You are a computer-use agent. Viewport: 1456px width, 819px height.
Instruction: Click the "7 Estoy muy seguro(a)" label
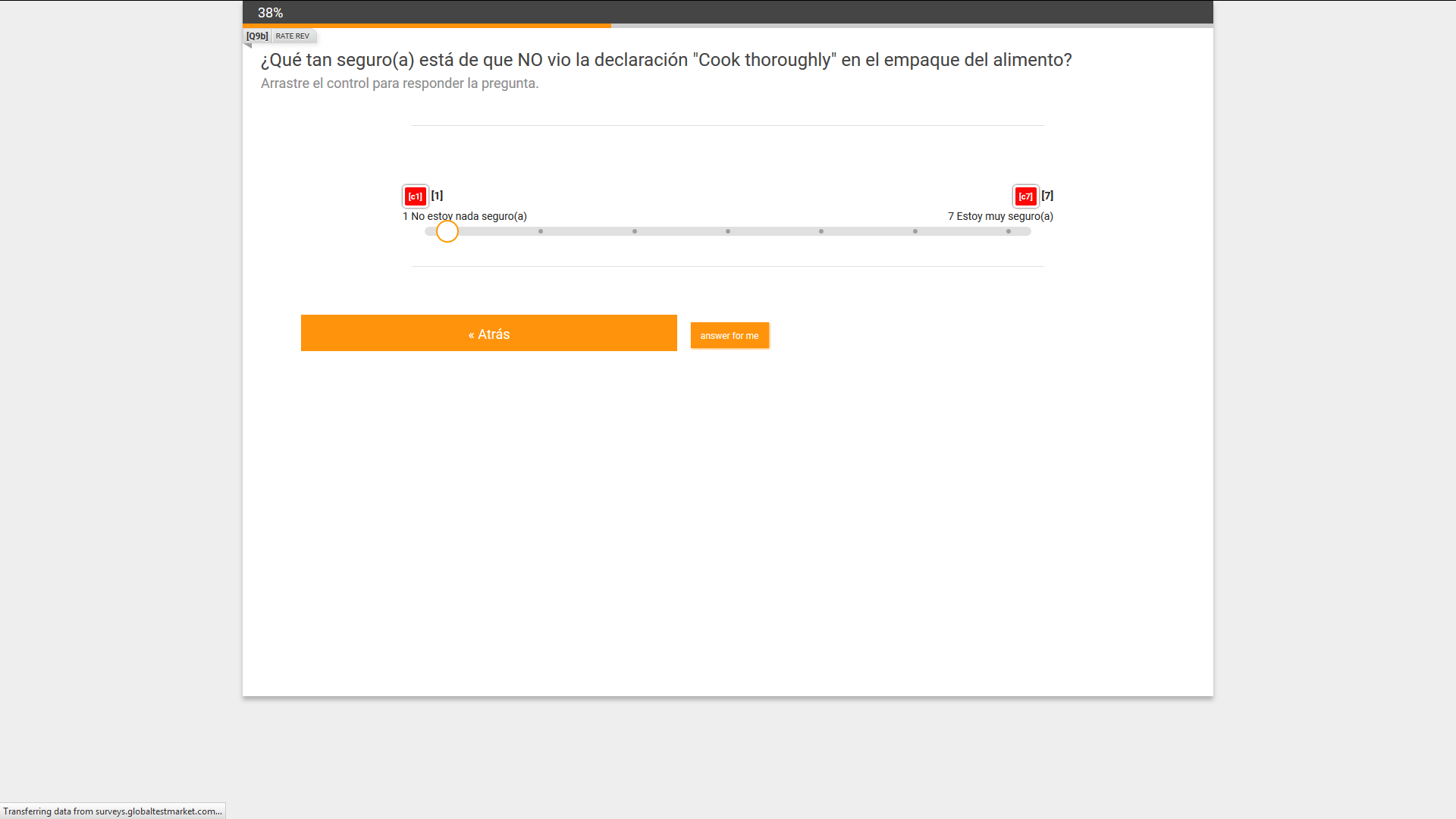pos(1000,216)
